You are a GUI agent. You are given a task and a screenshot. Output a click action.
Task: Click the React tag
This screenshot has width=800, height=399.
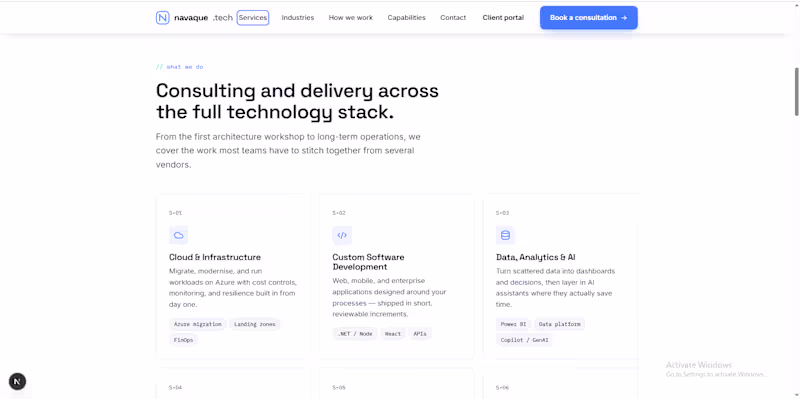(393, 334)
